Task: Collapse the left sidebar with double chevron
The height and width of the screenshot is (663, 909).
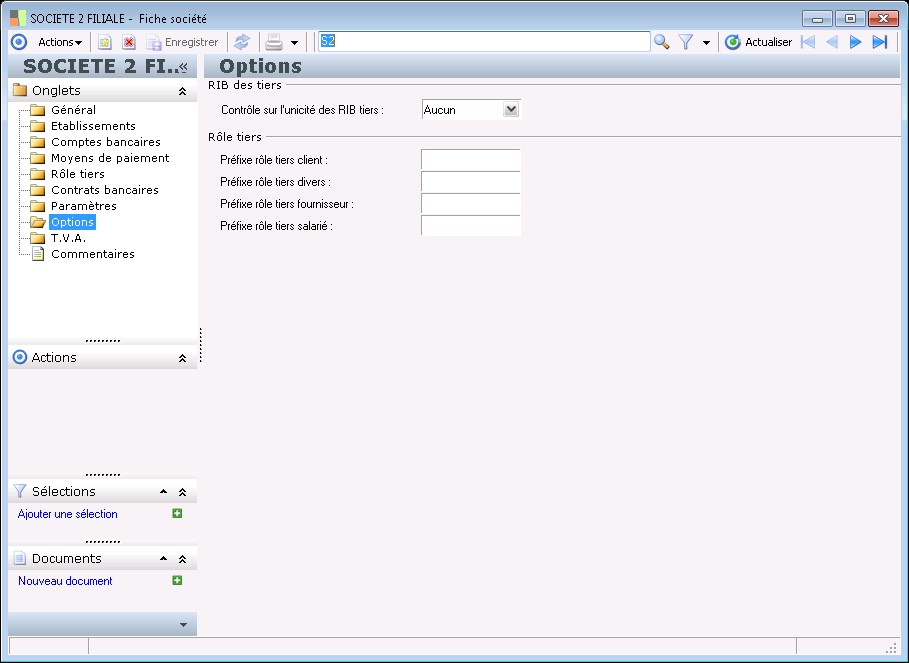Action: click(x=183, y=67)
